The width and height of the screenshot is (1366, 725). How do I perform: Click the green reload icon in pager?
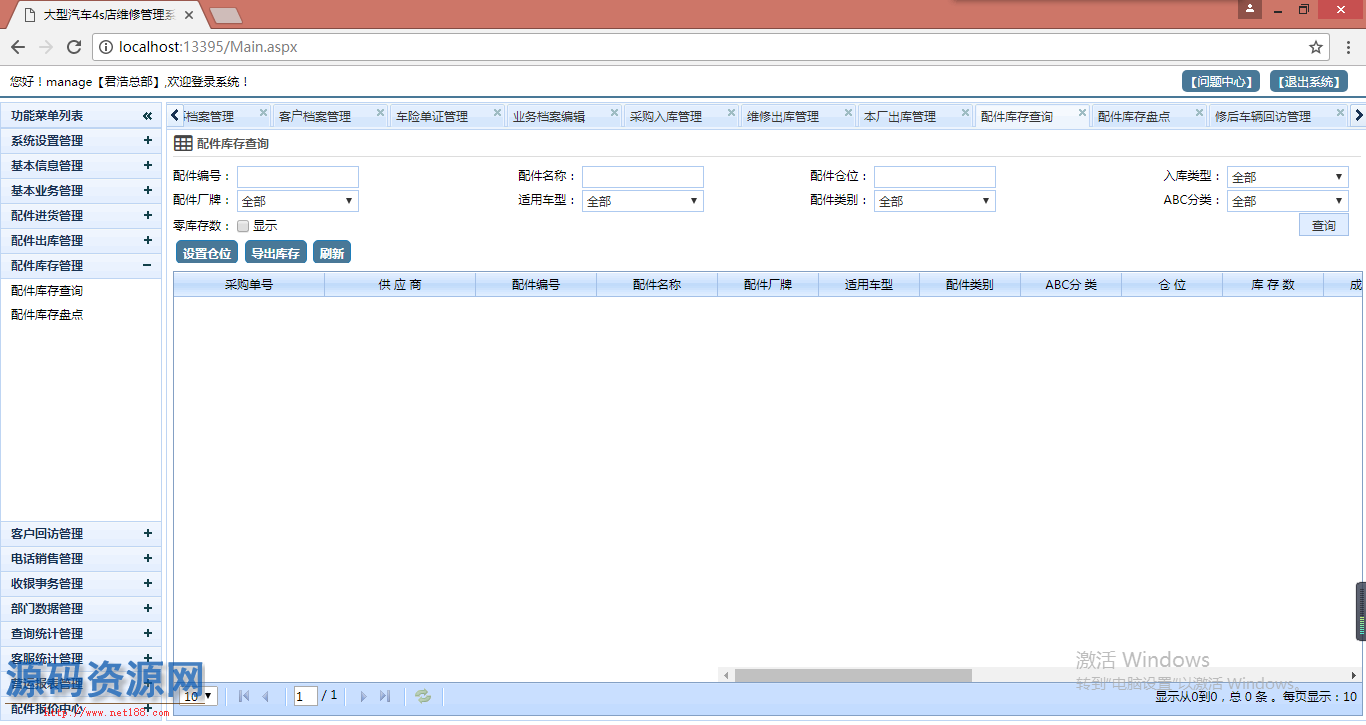(423, 696)
